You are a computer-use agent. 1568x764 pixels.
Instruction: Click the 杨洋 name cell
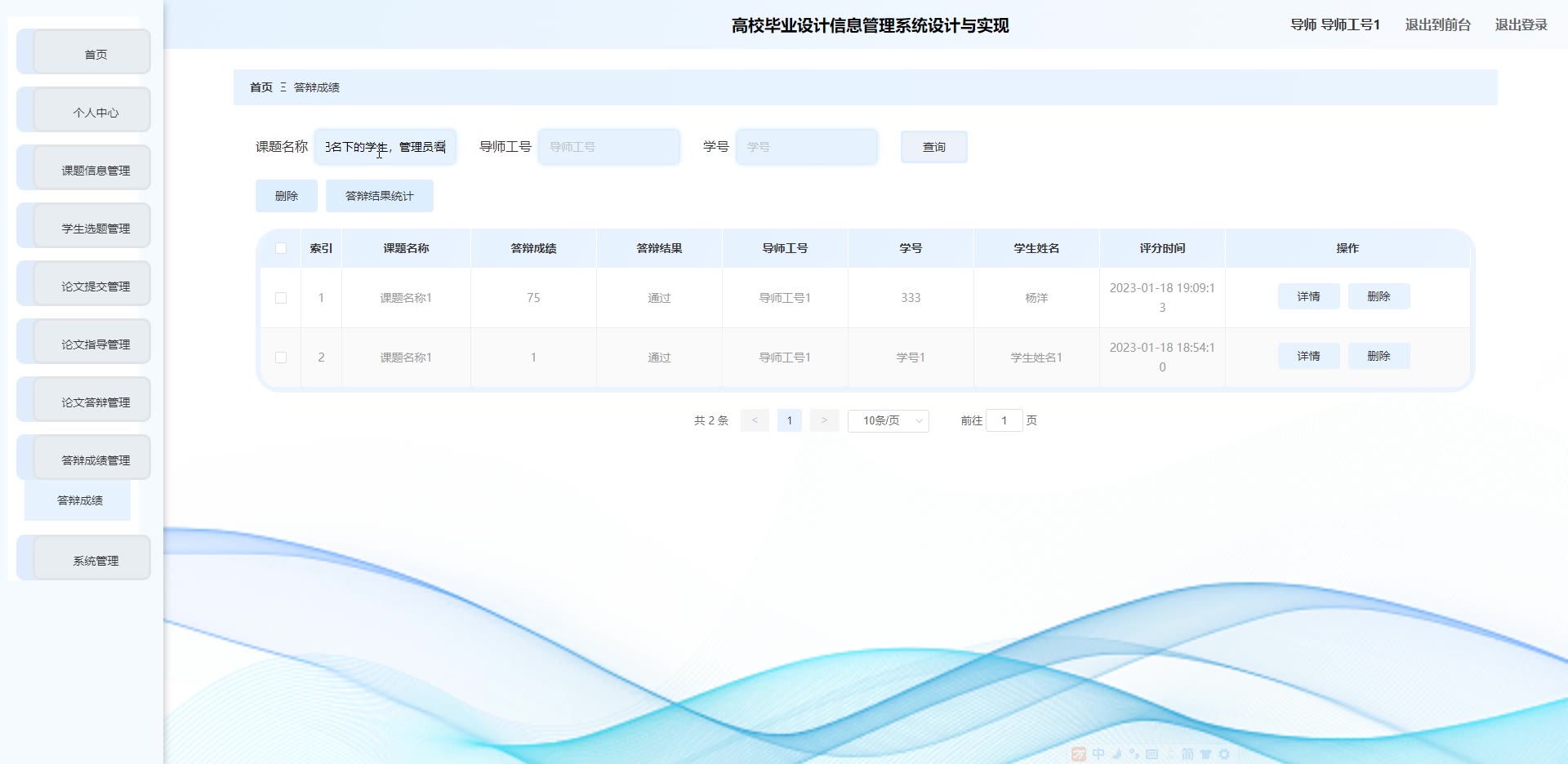(x=1037, y=298)
